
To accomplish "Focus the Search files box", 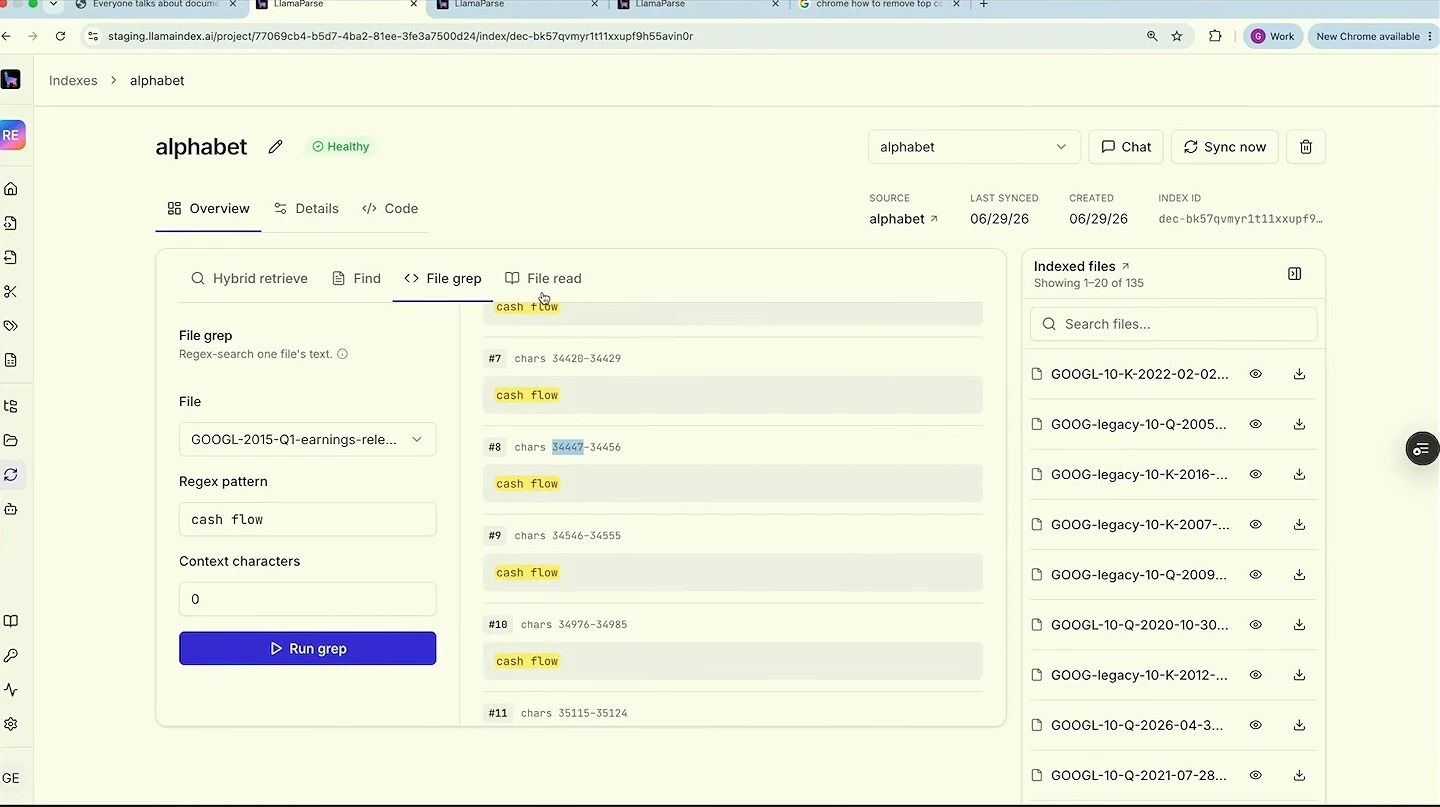I will click(x=1173, y=324).
